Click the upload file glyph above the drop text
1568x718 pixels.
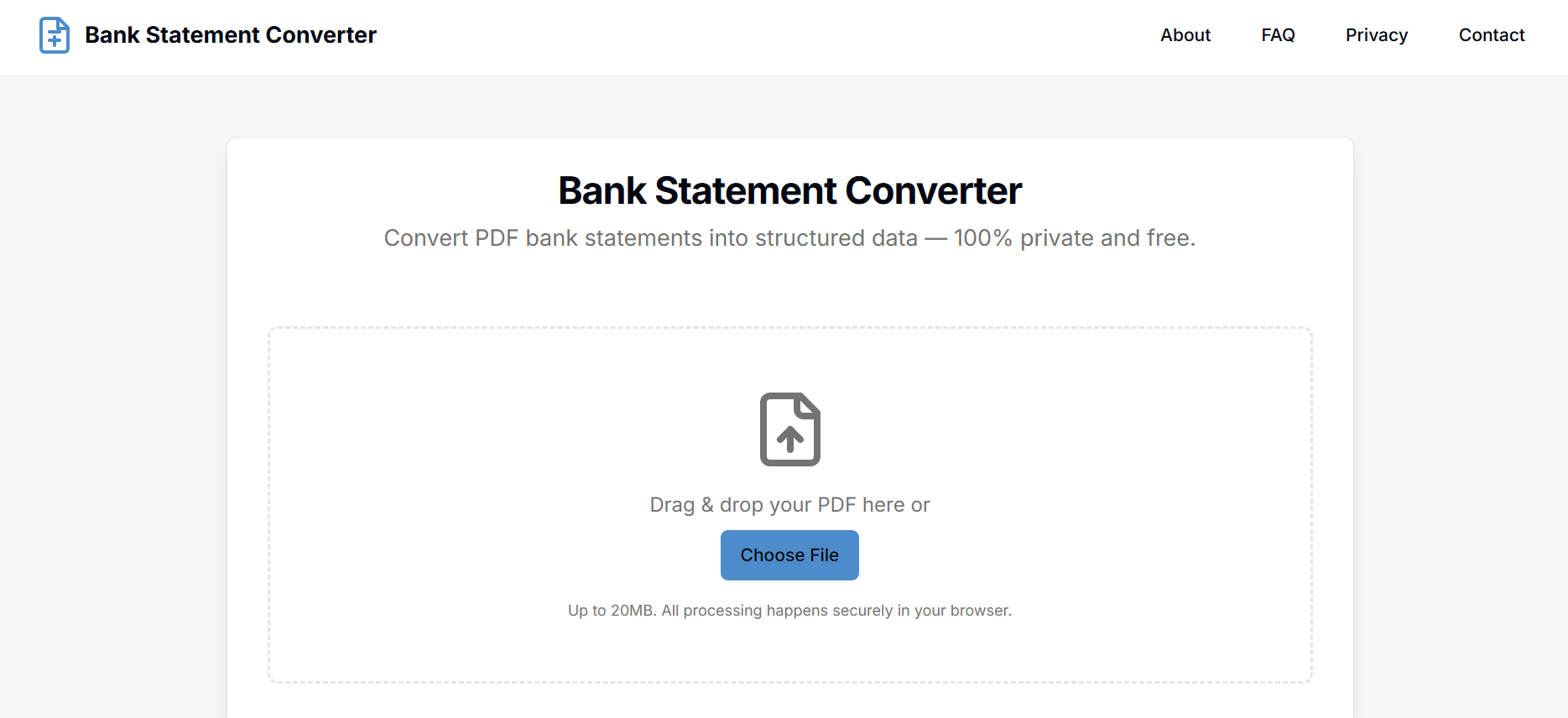click(x=789, y=429)
